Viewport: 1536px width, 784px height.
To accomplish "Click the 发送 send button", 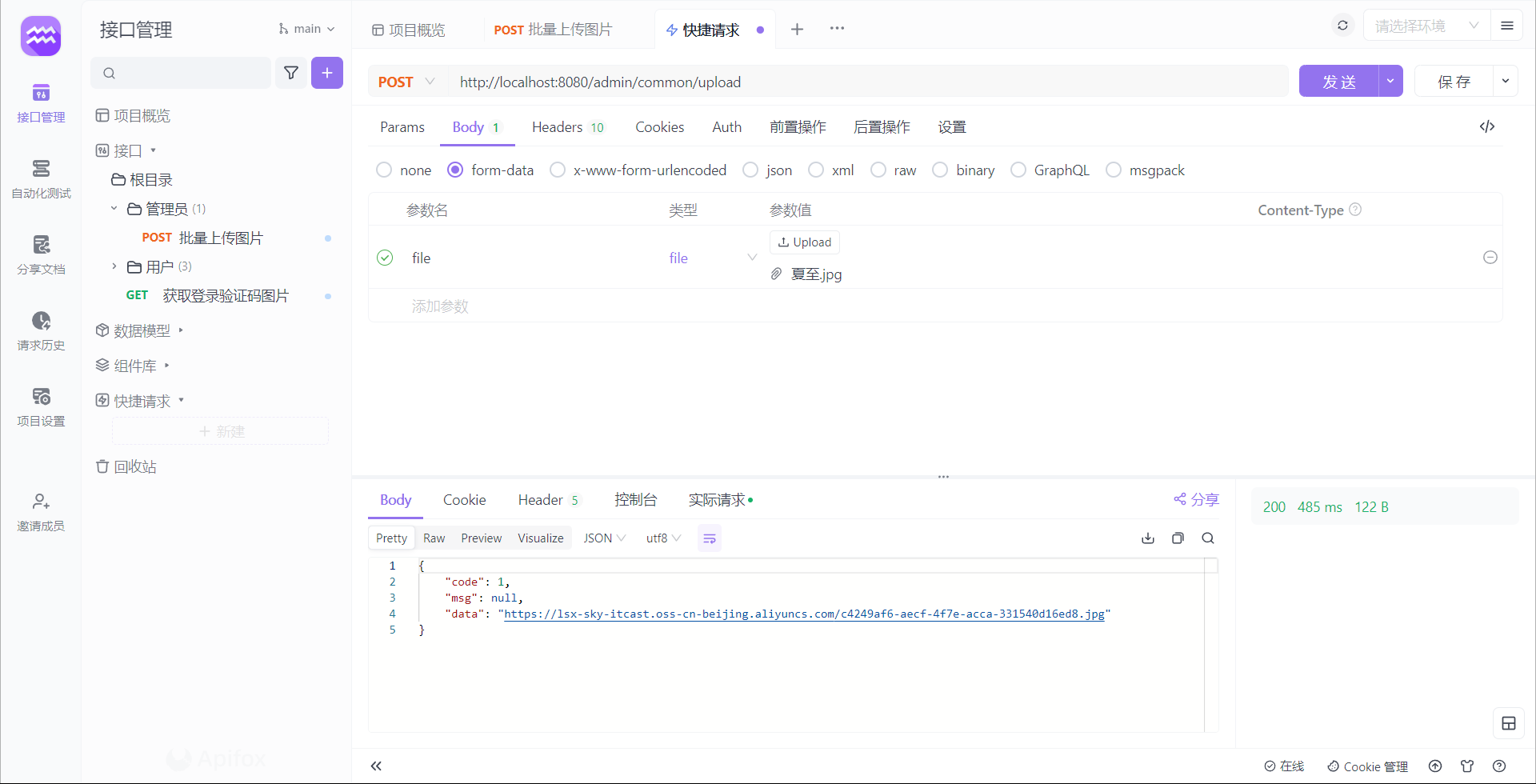I will pyautogui.click(x=1338, y=81).
